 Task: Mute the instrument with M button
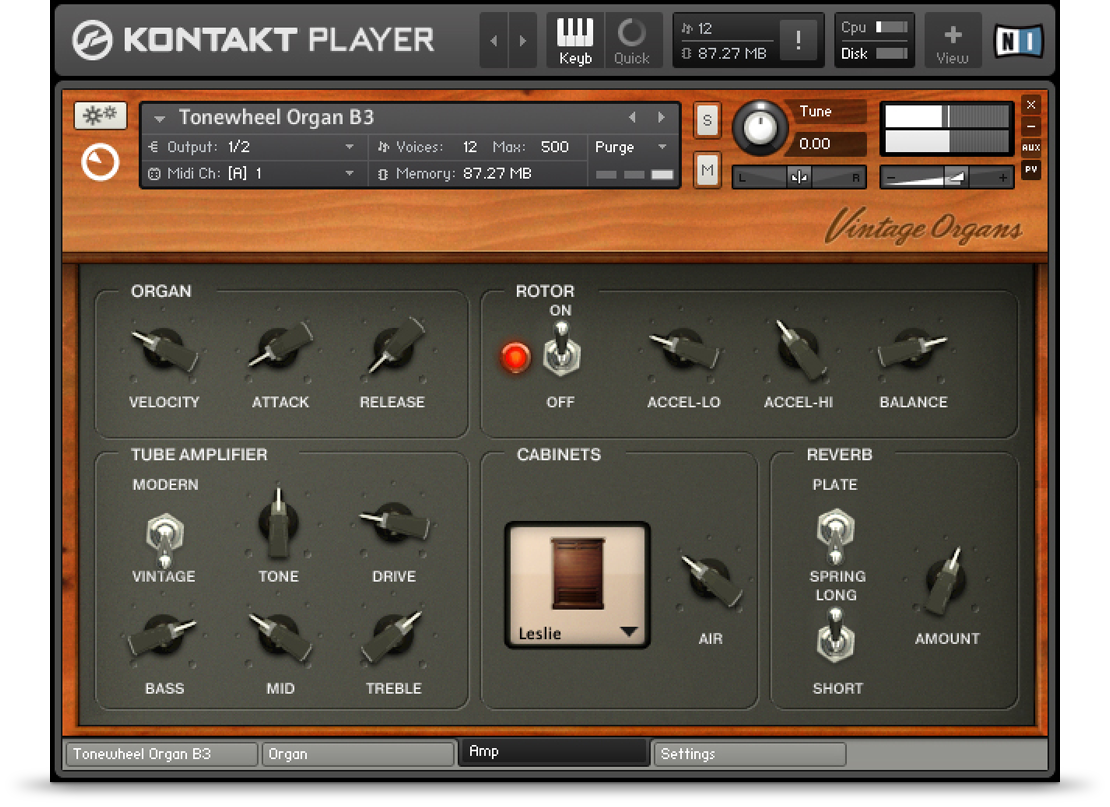[707, 171]
